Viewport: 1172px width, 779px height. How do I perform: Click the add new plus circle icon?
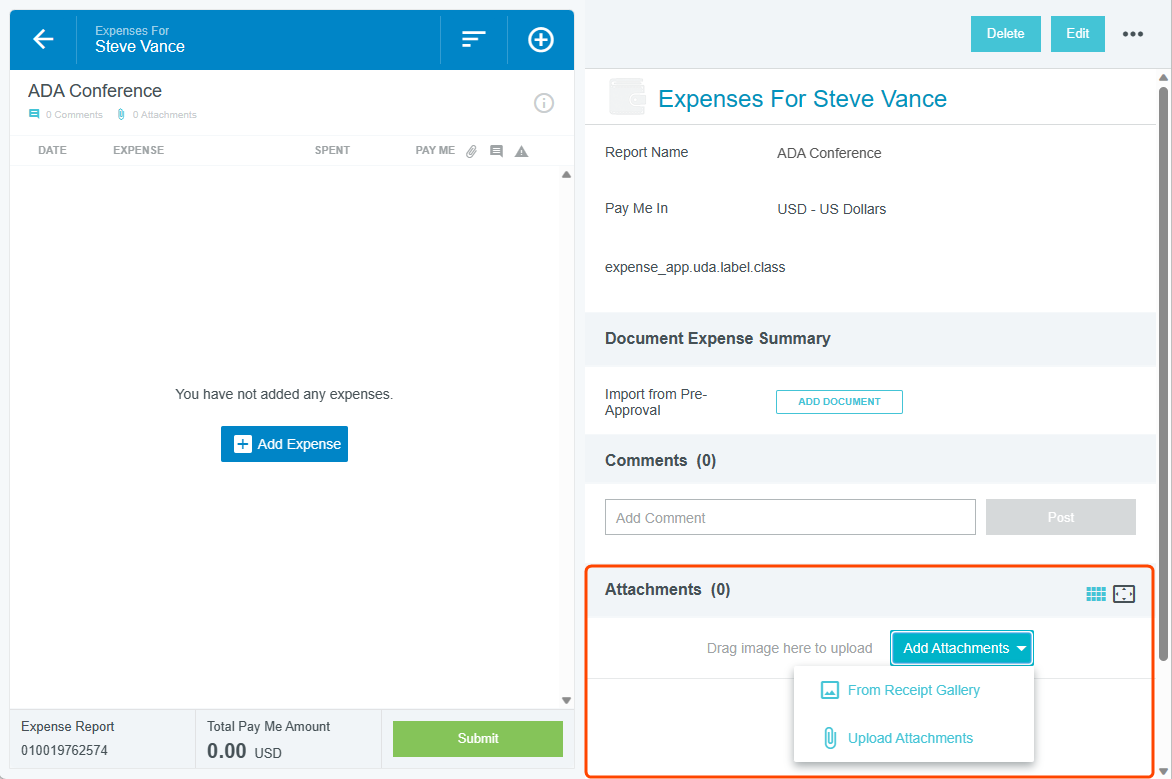click(x=541, y=39)
